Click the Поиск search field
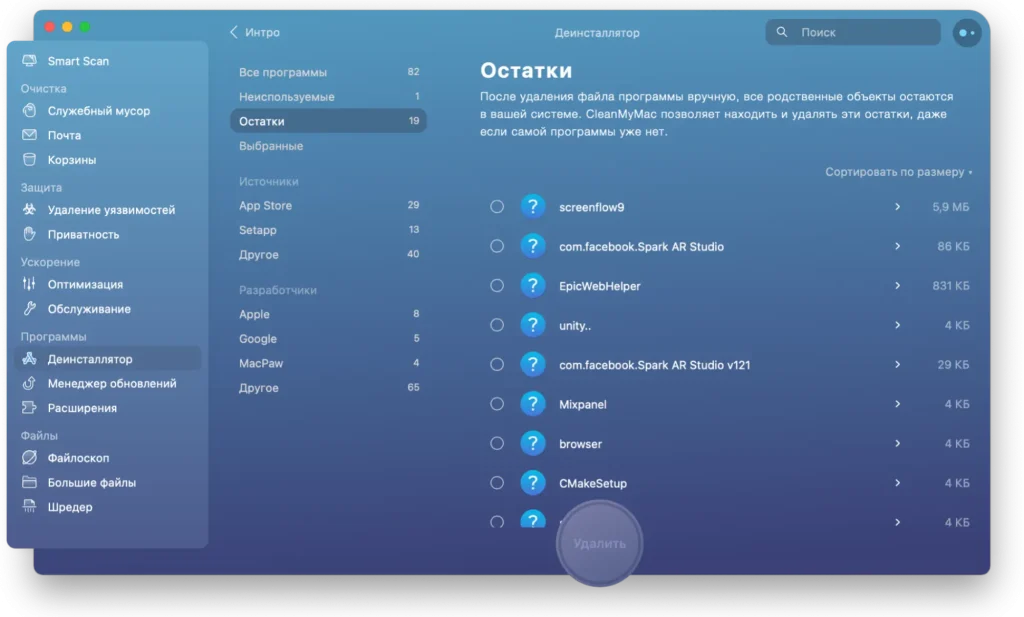The width and height of the screenshot is (1024, 617). (860, 32)
